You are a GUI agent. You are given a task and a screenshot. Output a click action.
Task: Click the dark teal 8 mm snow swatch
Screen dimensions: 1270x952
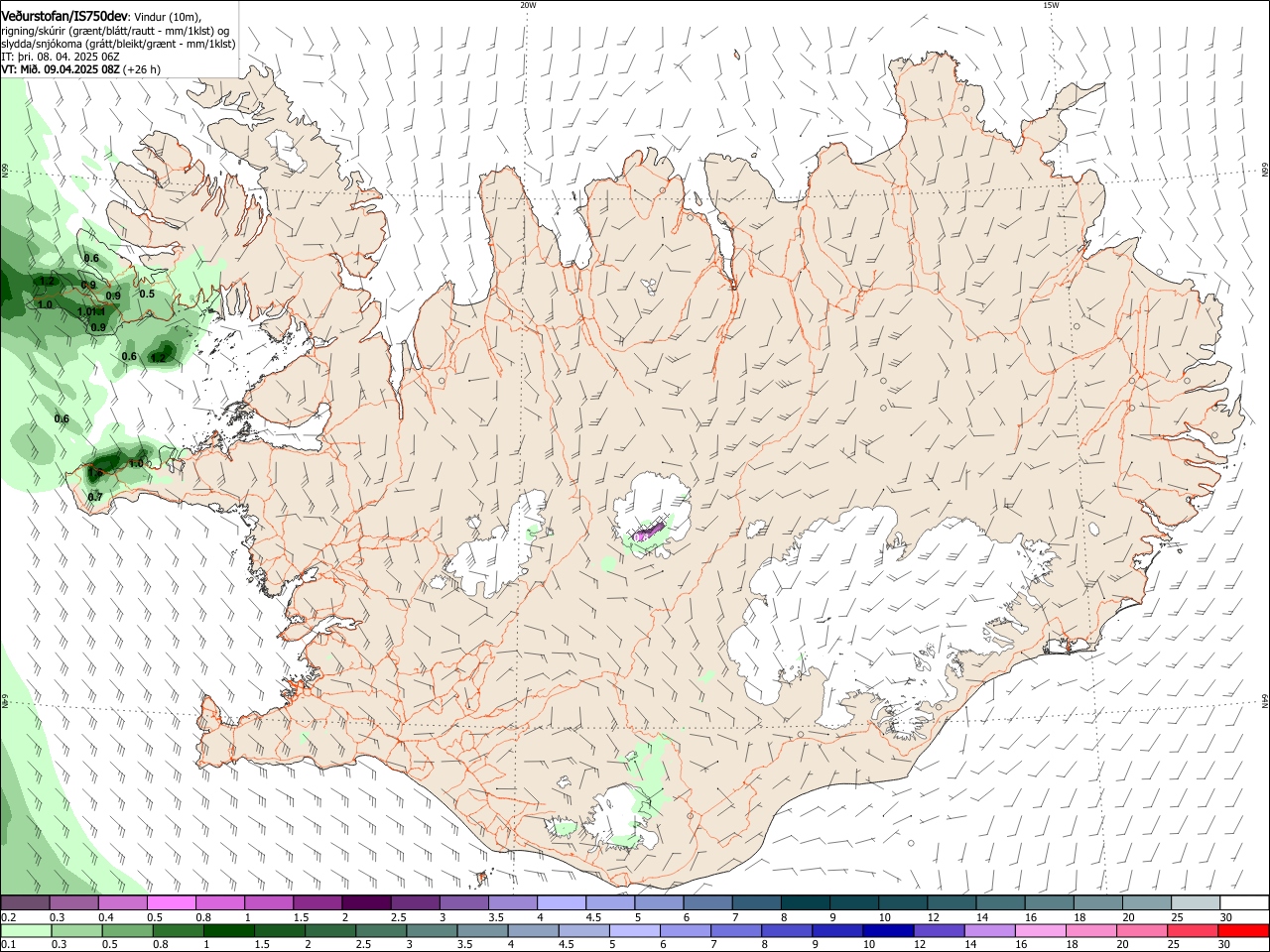pos(807,903)
